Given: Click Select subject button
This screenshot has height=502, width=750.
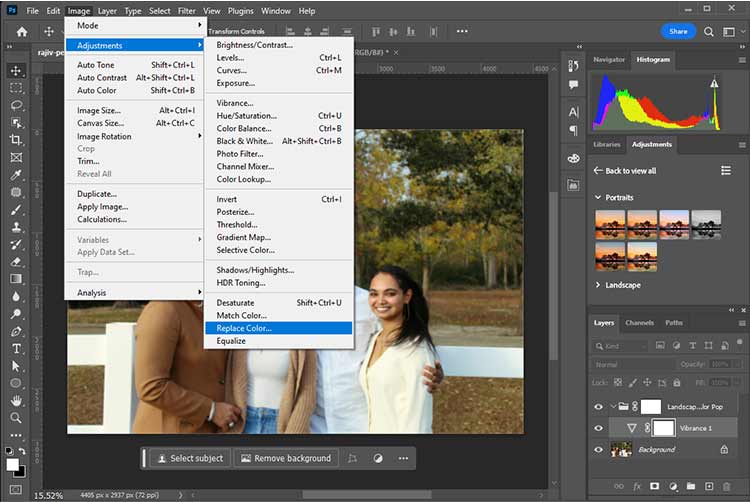Looking at the screenshot, I should coord(190,458).
